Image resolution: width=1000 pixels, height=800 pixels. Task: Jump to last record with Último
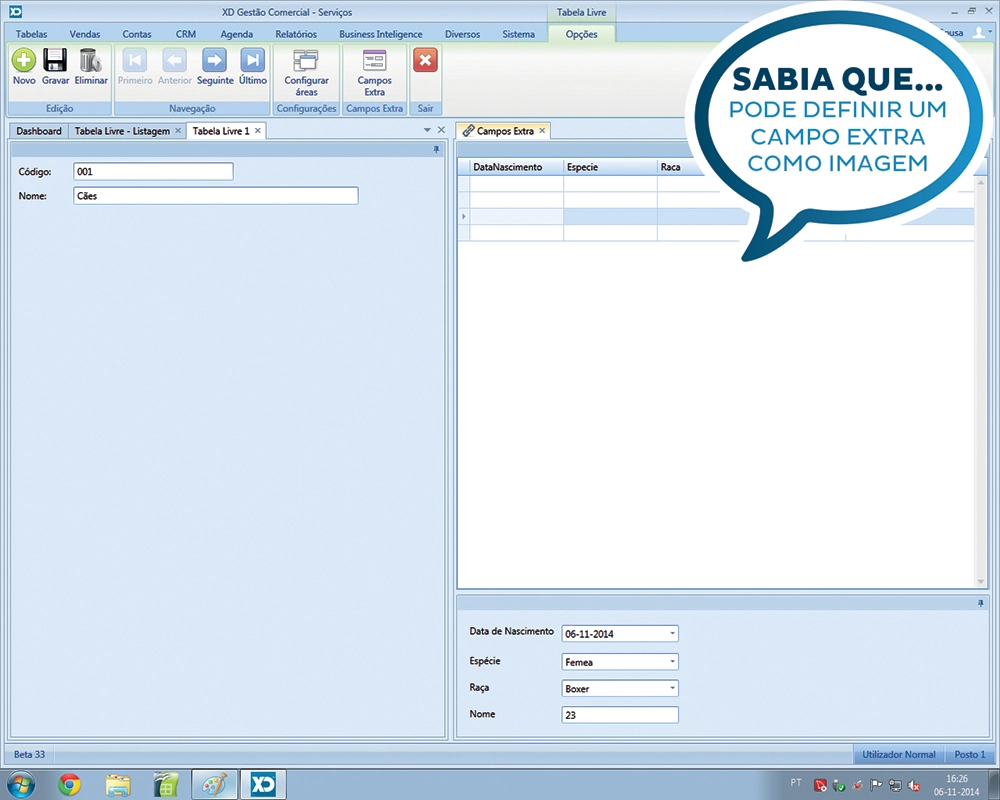click(253, 61)
